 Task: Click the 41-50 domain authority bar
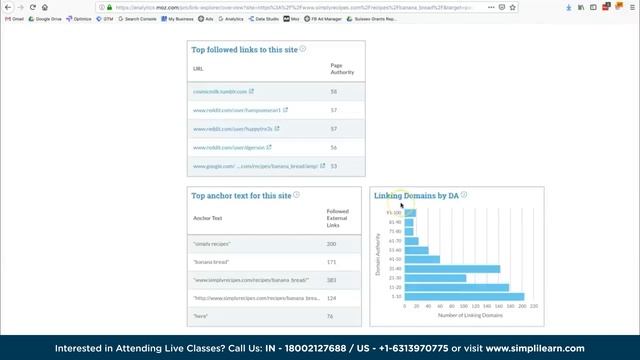point(422,260)
